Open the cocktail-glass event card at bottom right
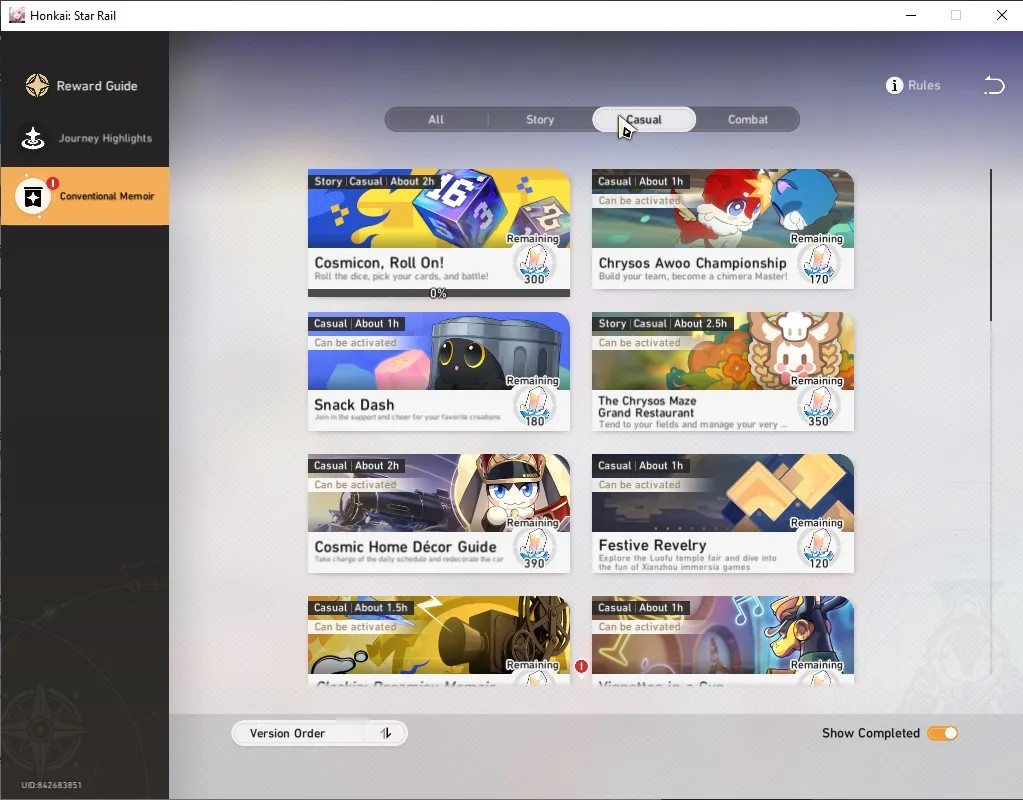This screenshot has height=800, width=1023. (723, 640)
